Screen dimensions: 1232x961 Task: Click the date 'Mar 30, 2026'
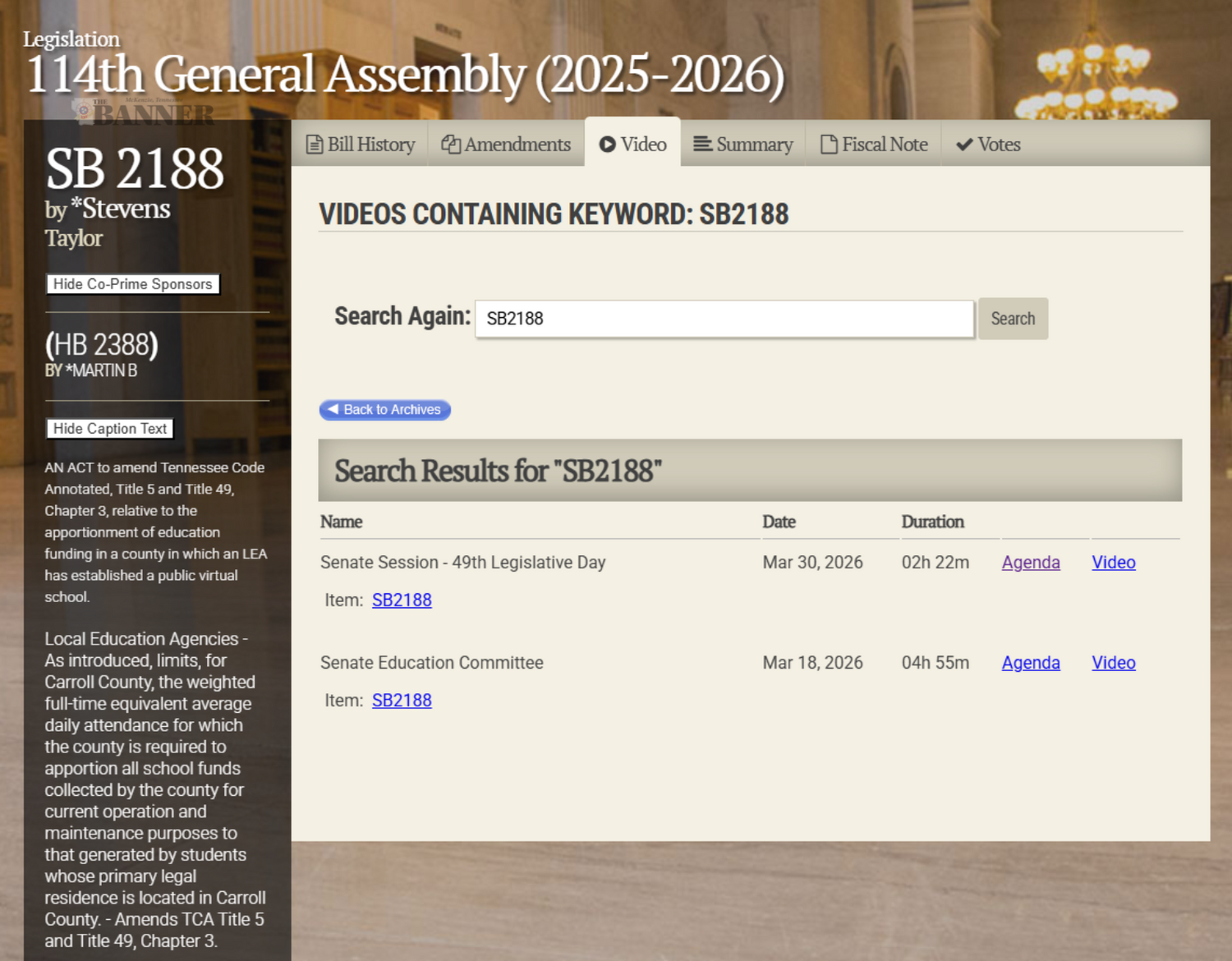coord(812,563)
